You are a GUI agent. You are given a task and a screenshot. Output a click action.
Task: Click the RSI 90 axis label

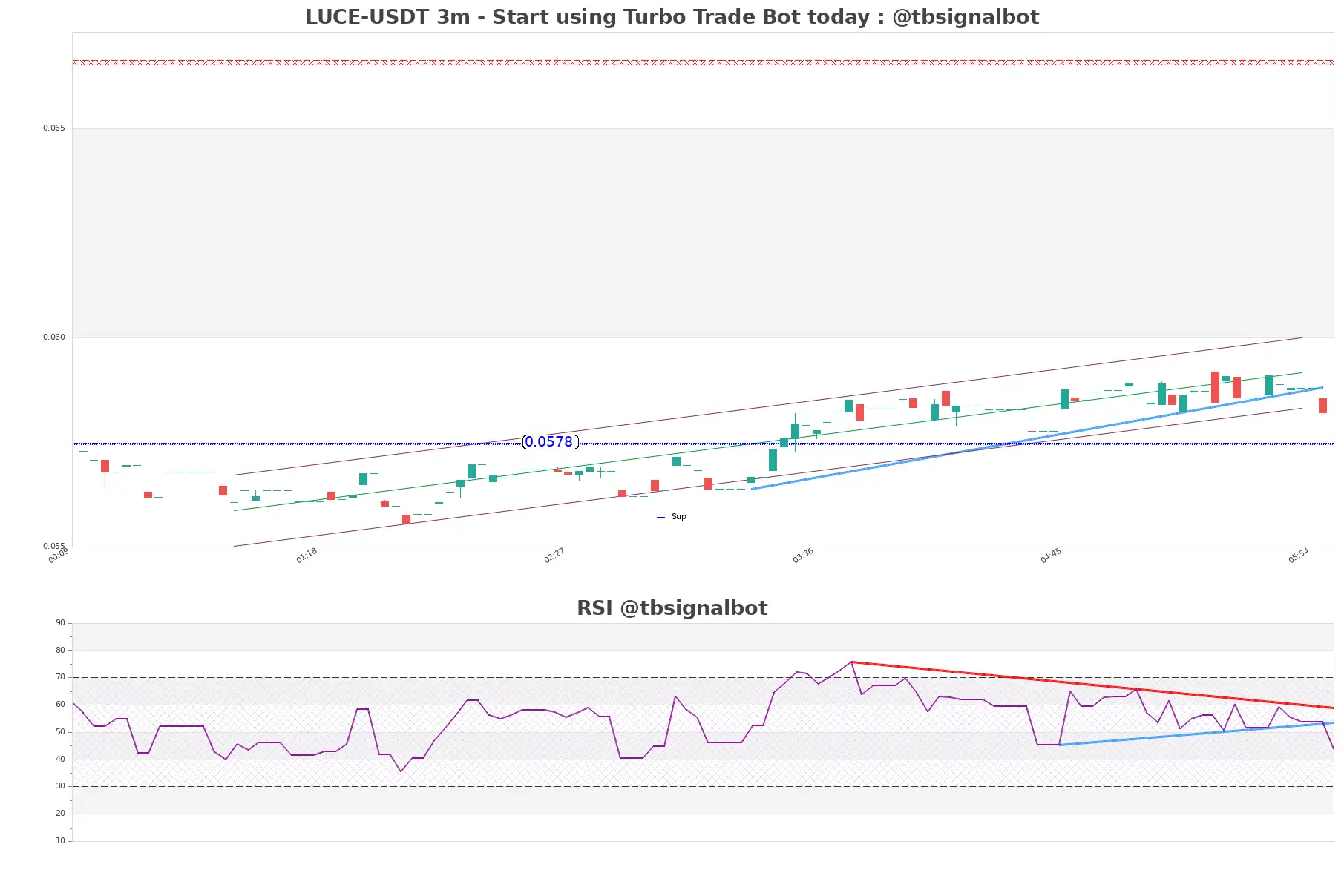[60, 623]
